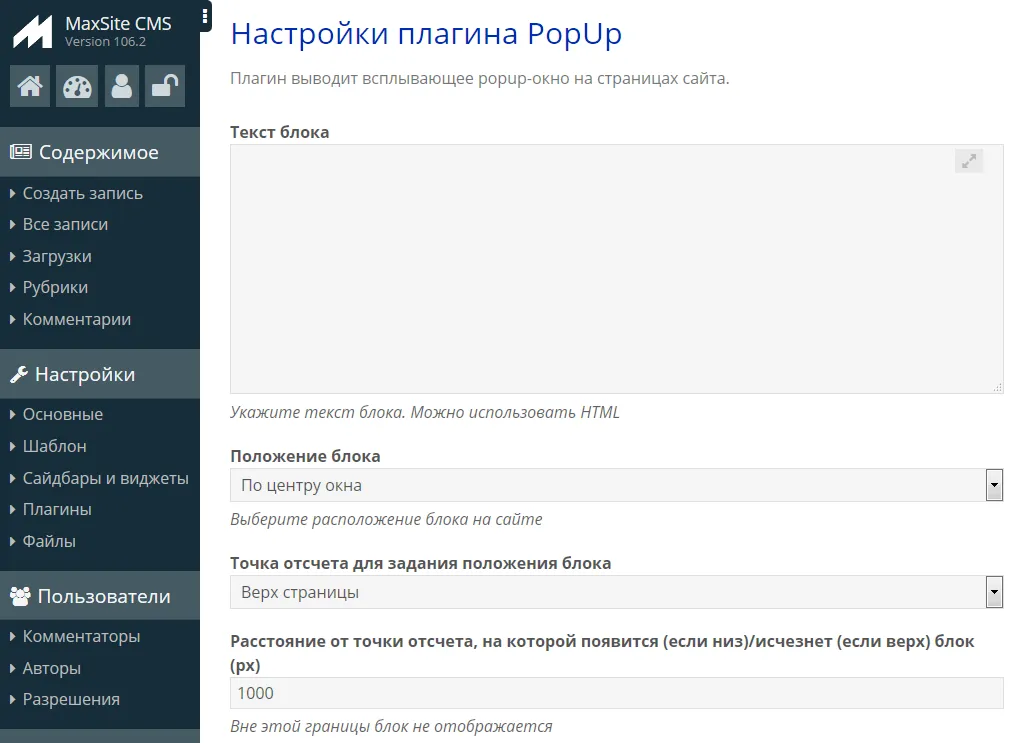The image size is (1024, 743).
Task: Click the user profile icon
Action: (122, 87)
